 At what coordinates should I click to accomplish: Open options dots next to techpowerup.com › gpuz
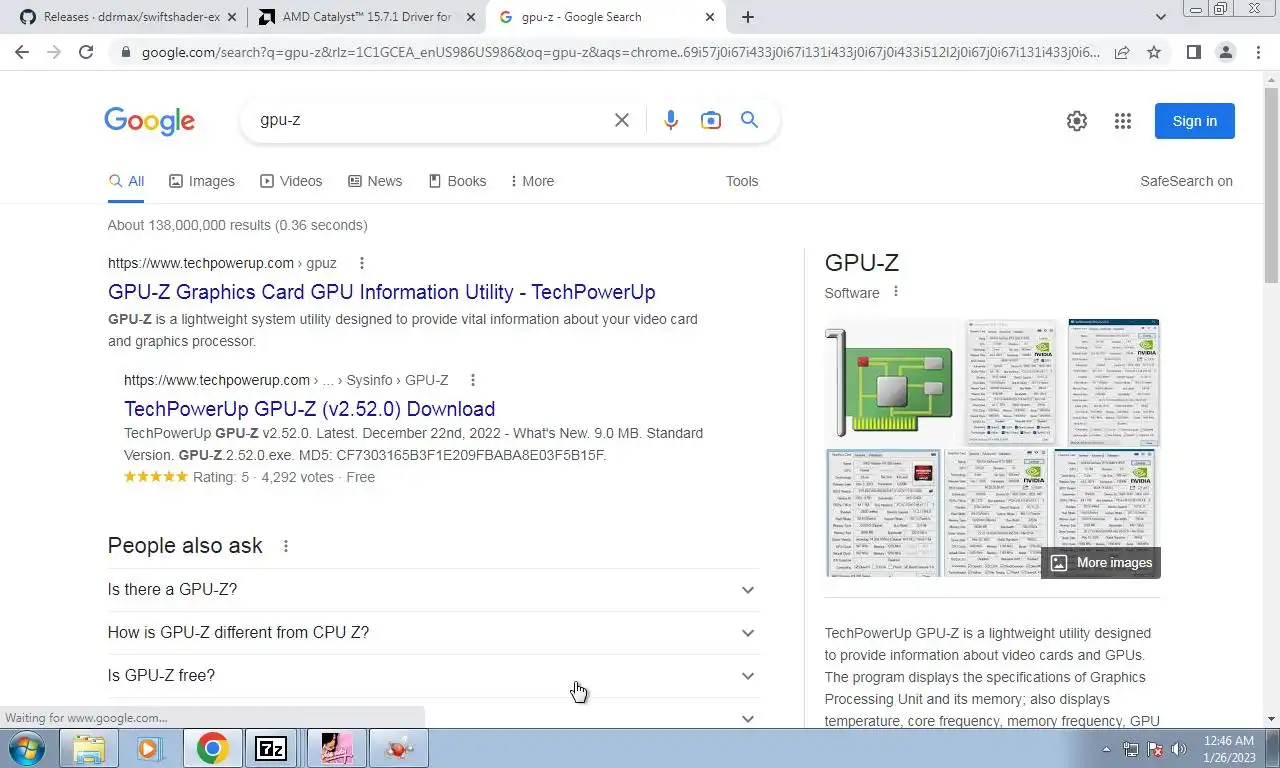(362, 263)
